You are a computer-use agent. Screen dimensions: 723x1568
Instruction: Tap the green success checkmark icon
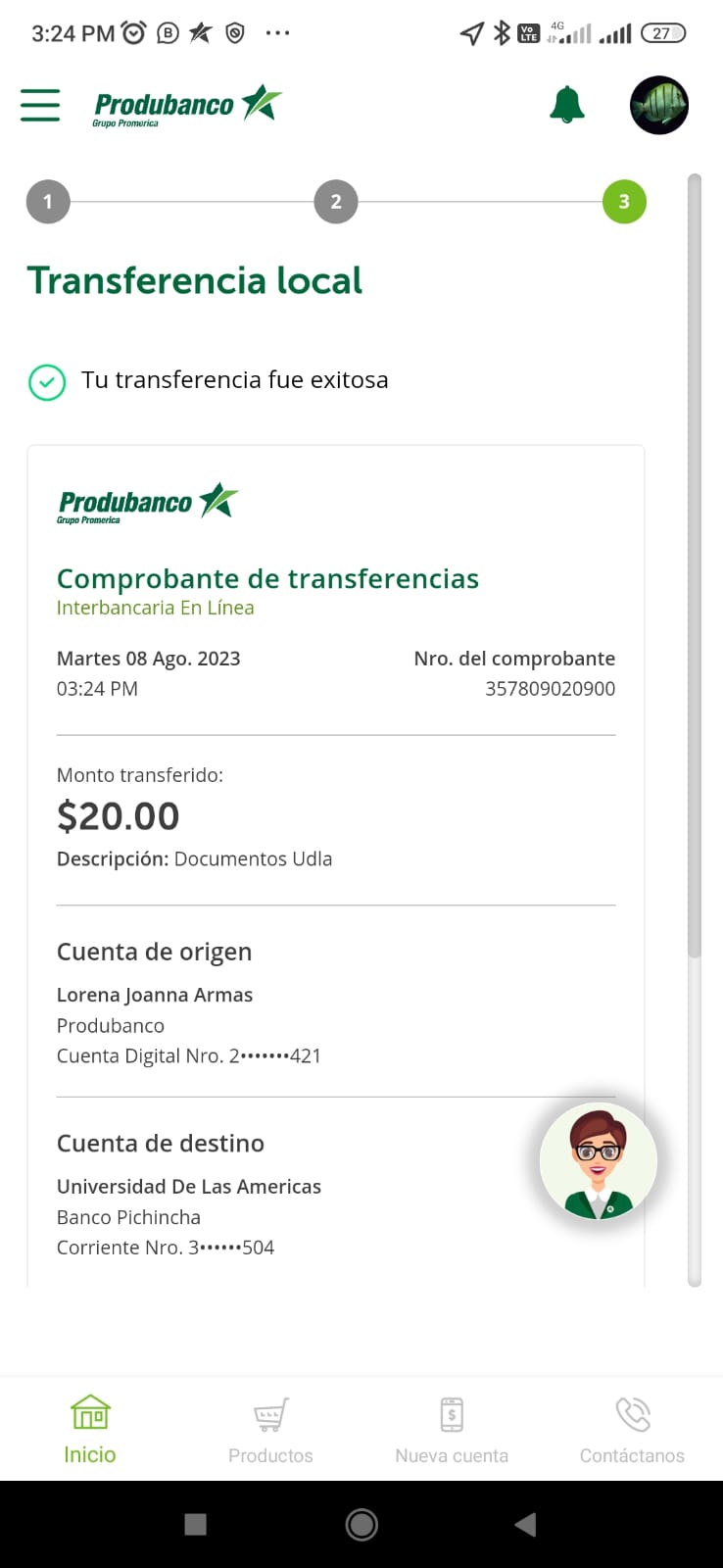coord(47,382)
